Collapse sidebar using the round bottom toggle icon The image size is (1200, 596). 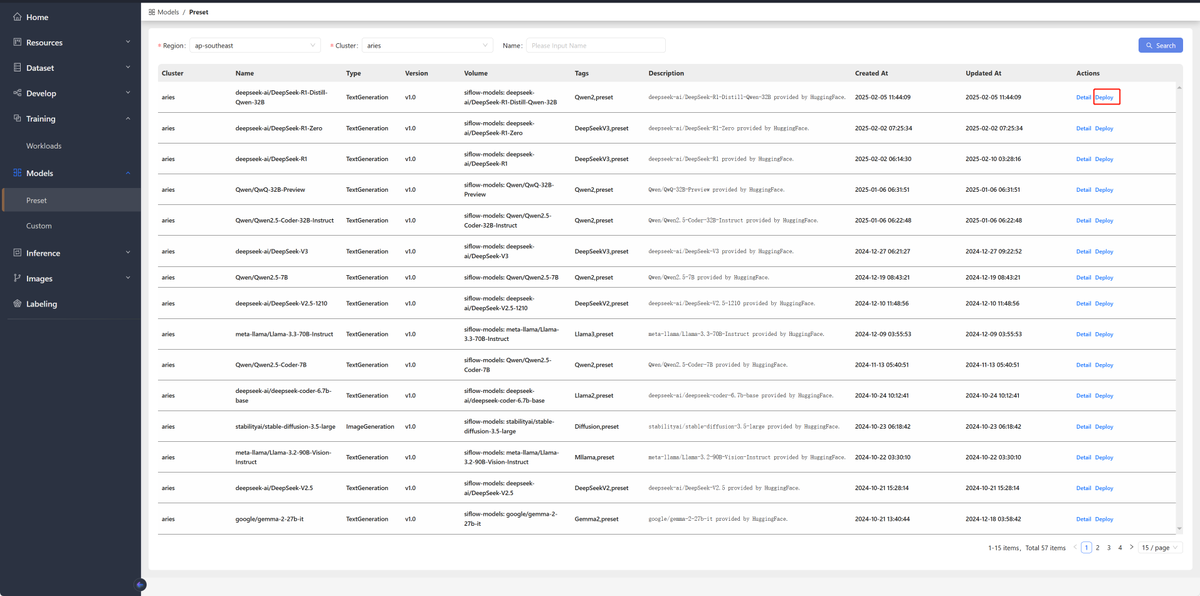(x=140, y=584)
